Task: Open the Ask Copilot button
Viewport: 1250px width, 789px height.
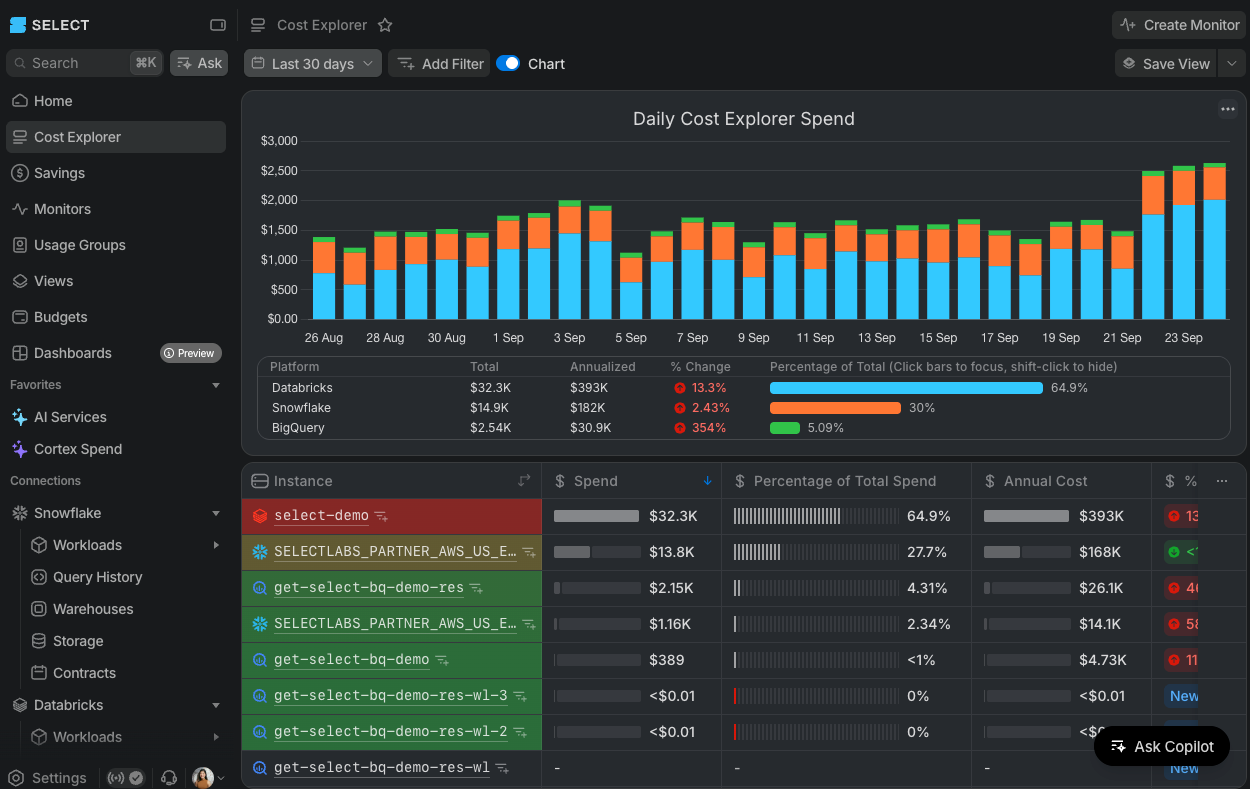Action: click(x=1162, y=746)
